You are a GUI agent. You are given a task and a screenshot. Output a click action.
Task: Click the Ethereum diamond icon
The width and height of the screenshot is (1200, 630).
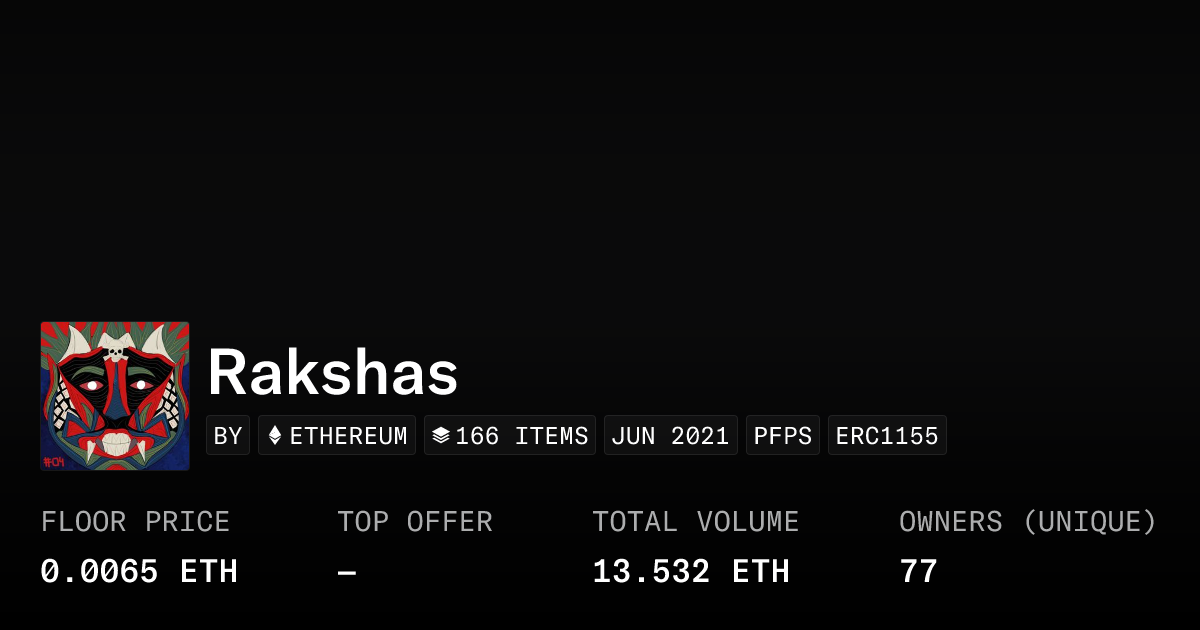[x=275, y=436]
